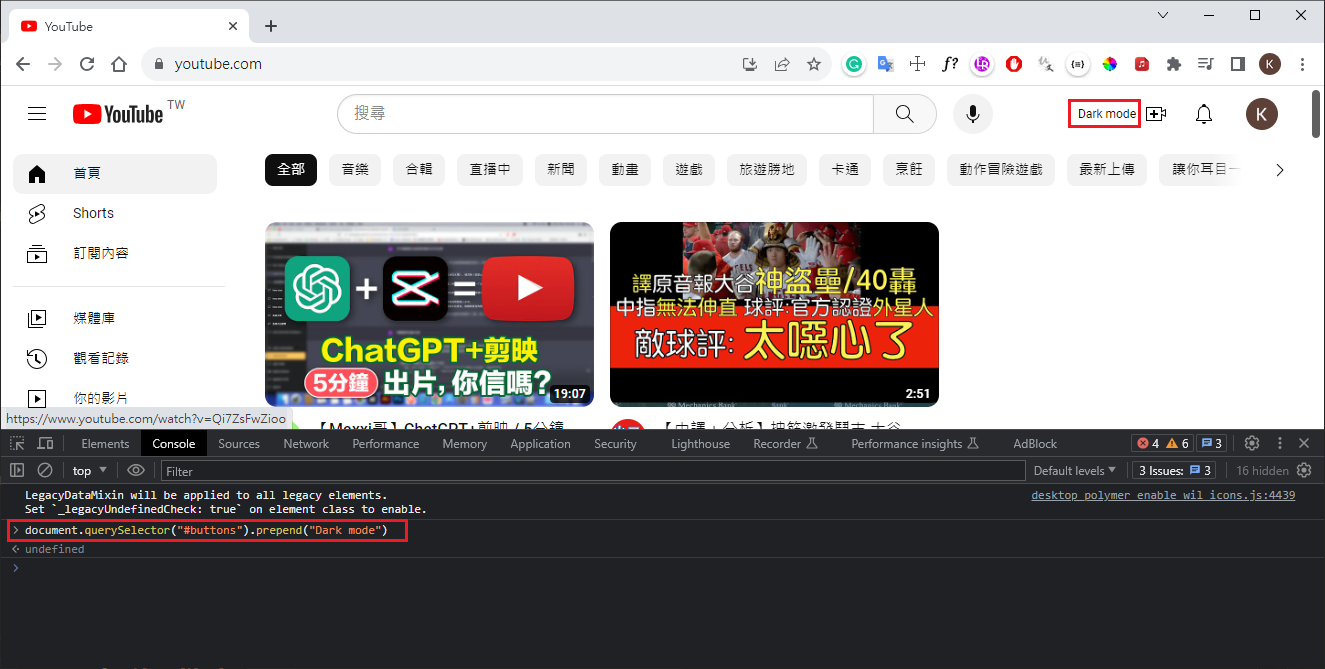Open the hamburger guide menu
The width and height of the screenshot is (1325, 669).
coord(37,114)
